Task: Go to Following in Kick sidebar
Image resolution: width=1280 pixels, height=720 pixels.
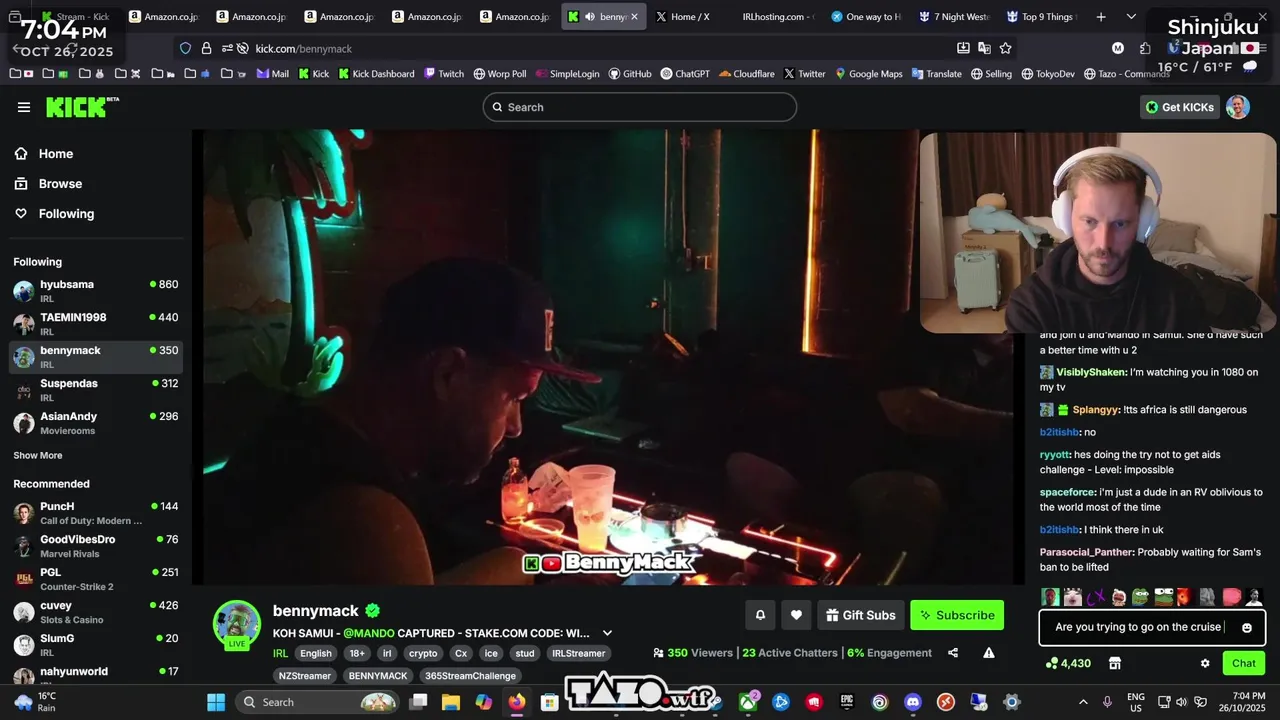Action: (66, 214)
